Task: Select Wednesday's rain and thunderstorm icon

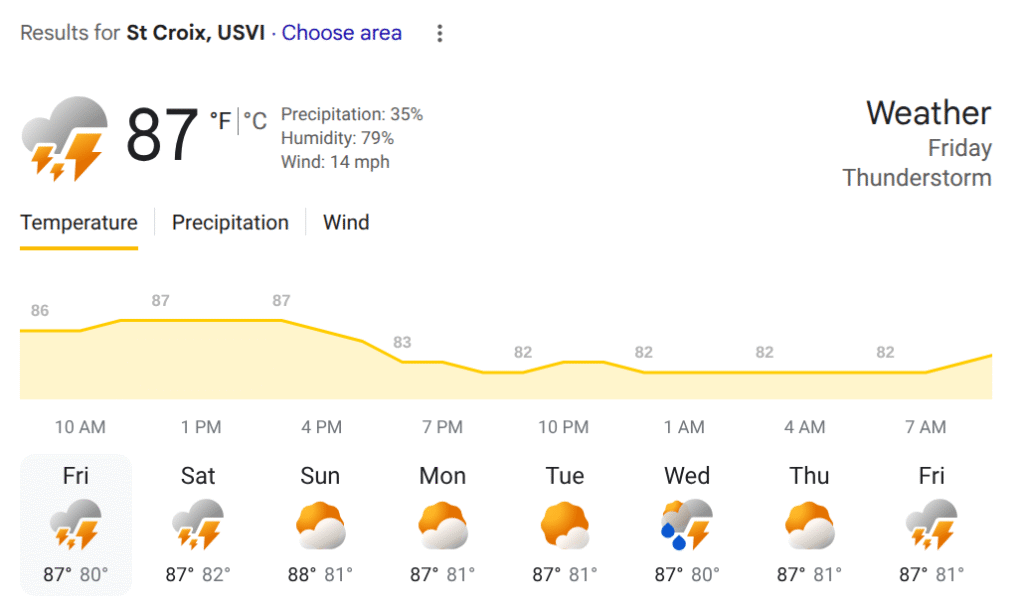Action: pyautogui.click(x=687, y=525)
